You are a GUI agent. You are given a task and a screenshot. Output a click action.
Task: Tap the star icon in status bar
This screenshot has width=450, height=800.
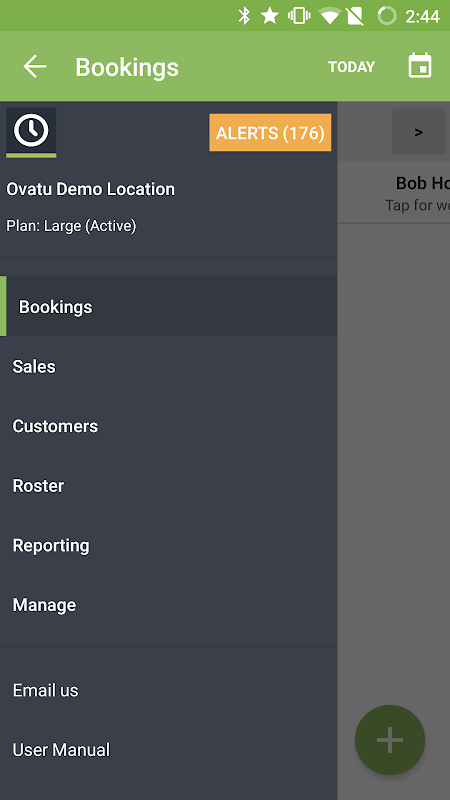(270, 16)
